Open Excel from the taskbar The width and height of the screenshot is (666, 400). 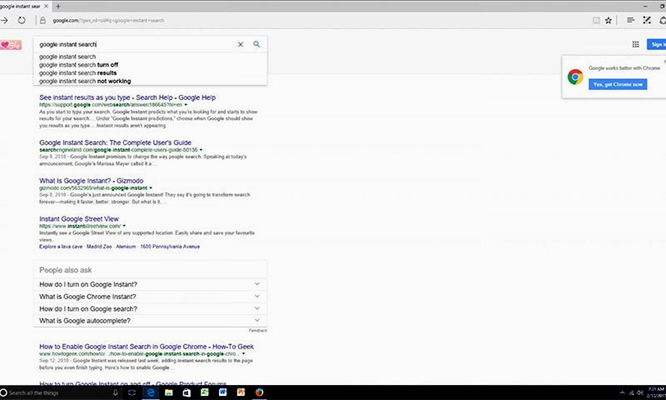205,393
